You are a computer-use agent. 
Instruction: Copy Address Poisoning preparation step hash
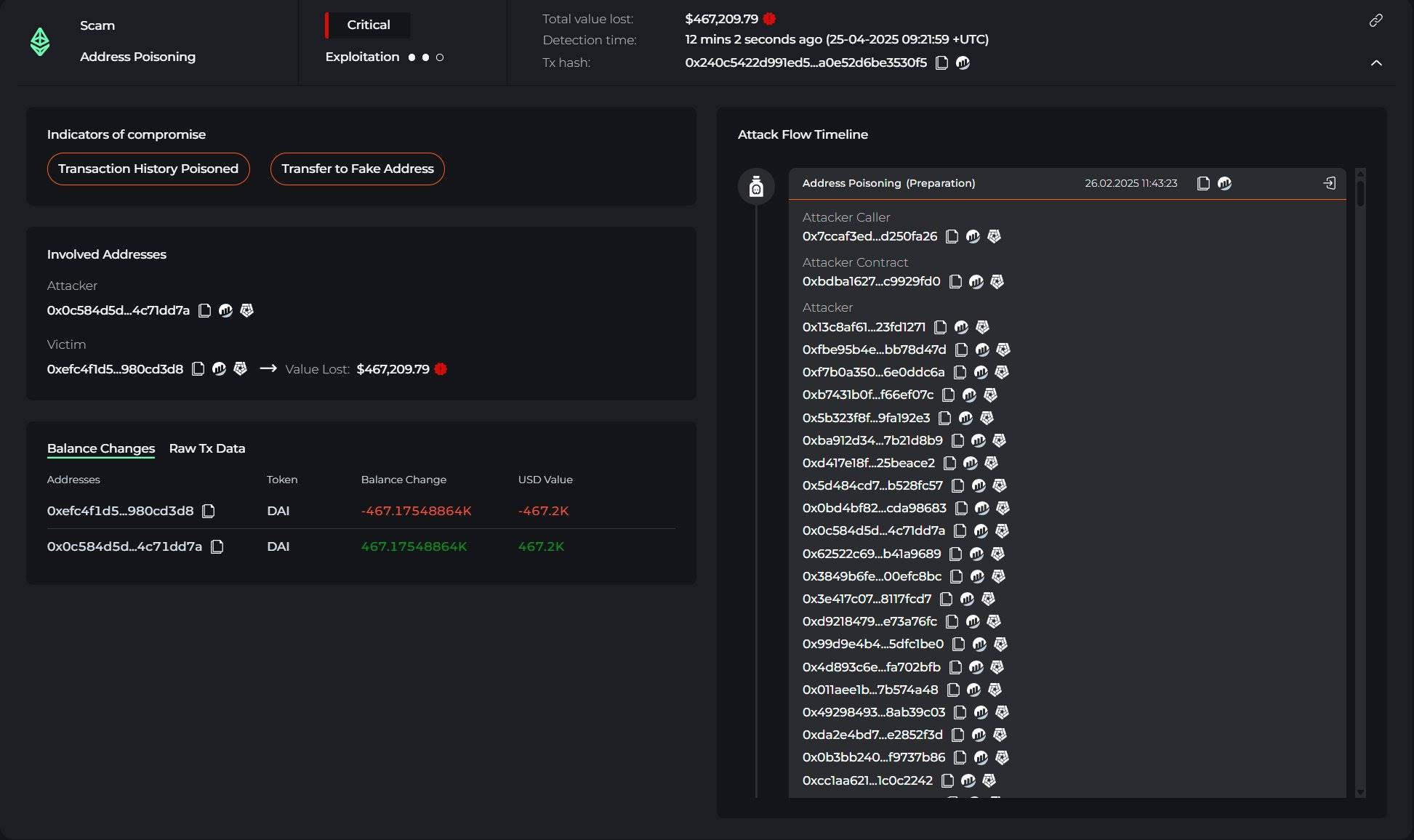click(x=1203, y=183)
